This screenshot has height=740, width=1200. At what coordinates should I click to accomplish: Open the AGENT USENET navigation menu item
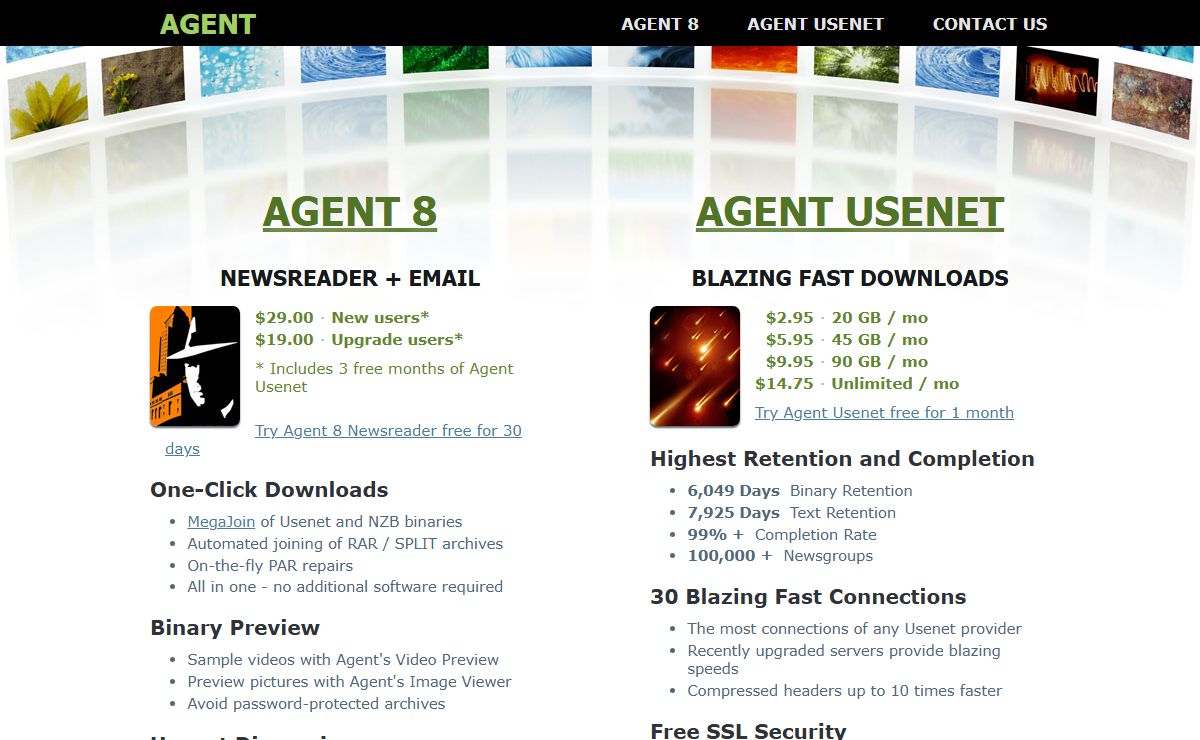click(816, 24)
